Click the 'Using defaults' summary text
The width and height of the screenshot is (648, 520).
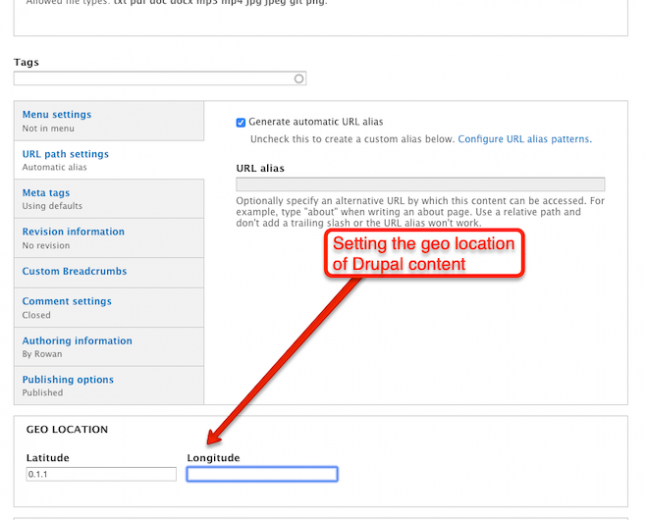(52, 206)
